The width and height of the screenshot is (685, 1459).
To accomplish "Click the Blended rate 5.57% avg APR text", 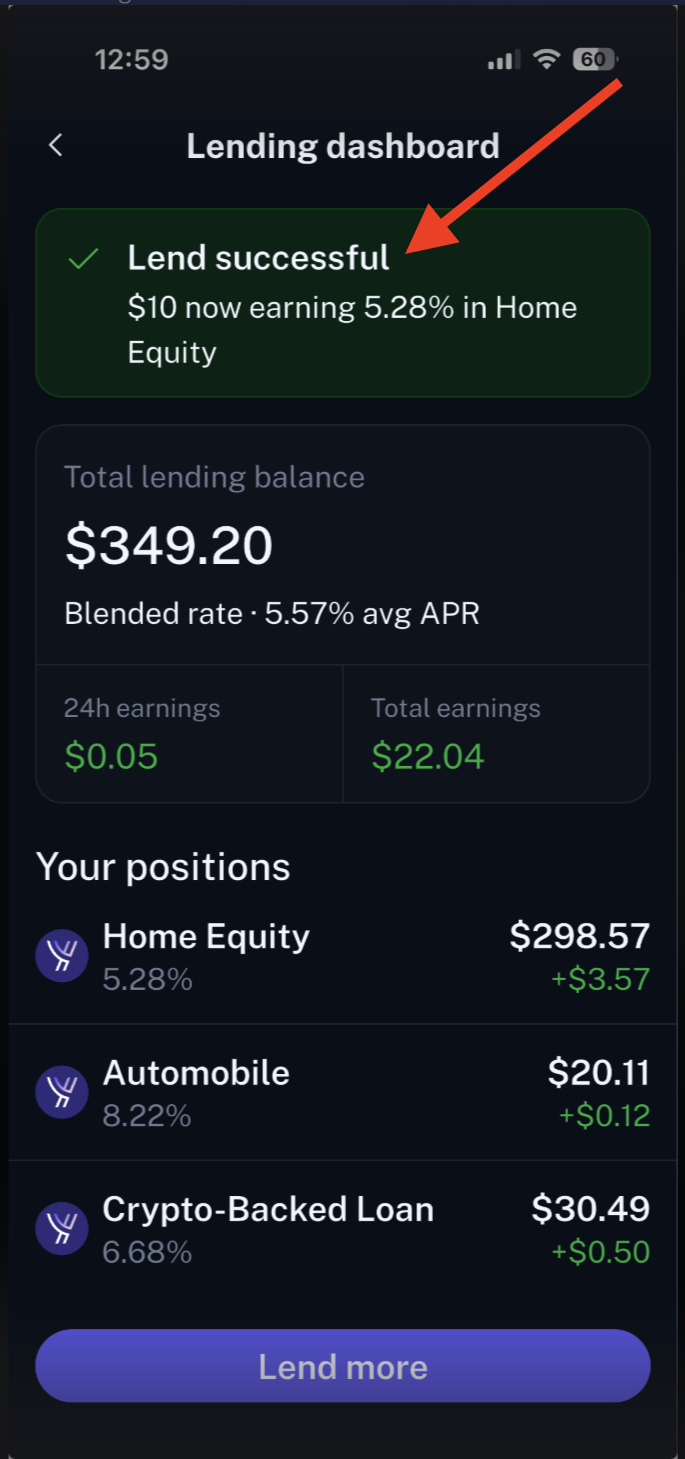I will pyautogui.click(x=272, y=613).
